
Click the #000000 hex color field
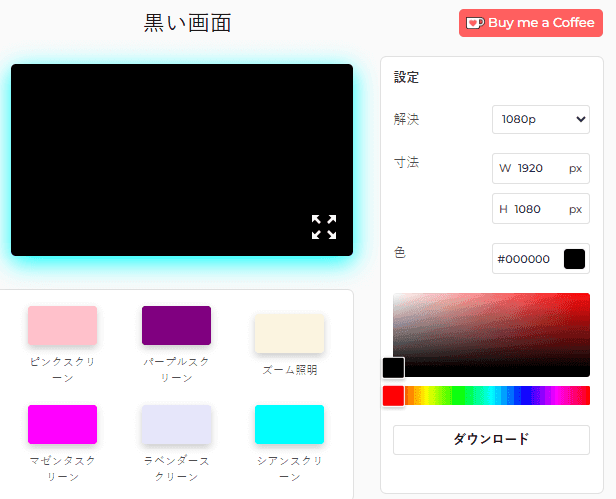[x=525, y=259]
